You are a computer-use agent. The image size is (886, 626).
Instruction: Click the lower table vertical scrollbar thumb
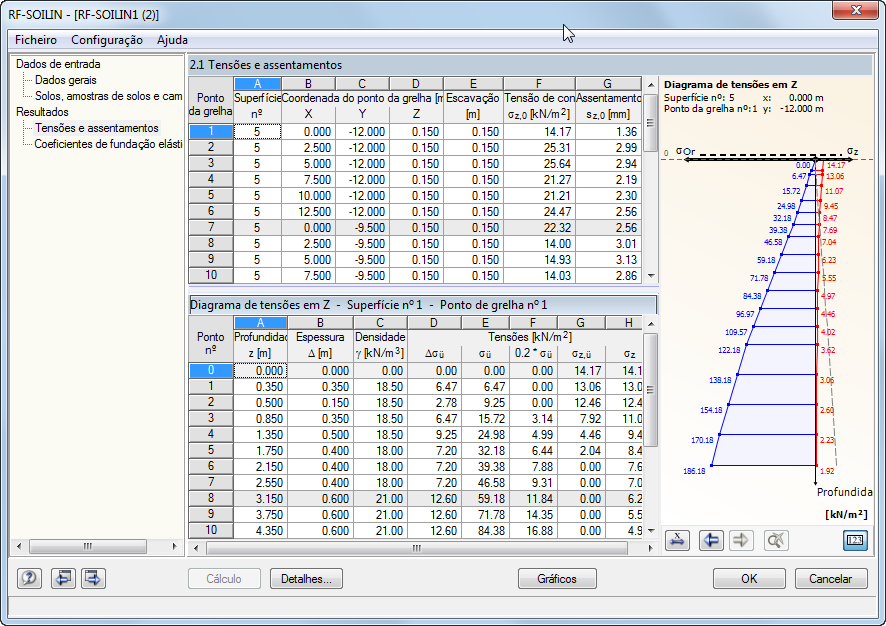[x=651, y=389]
